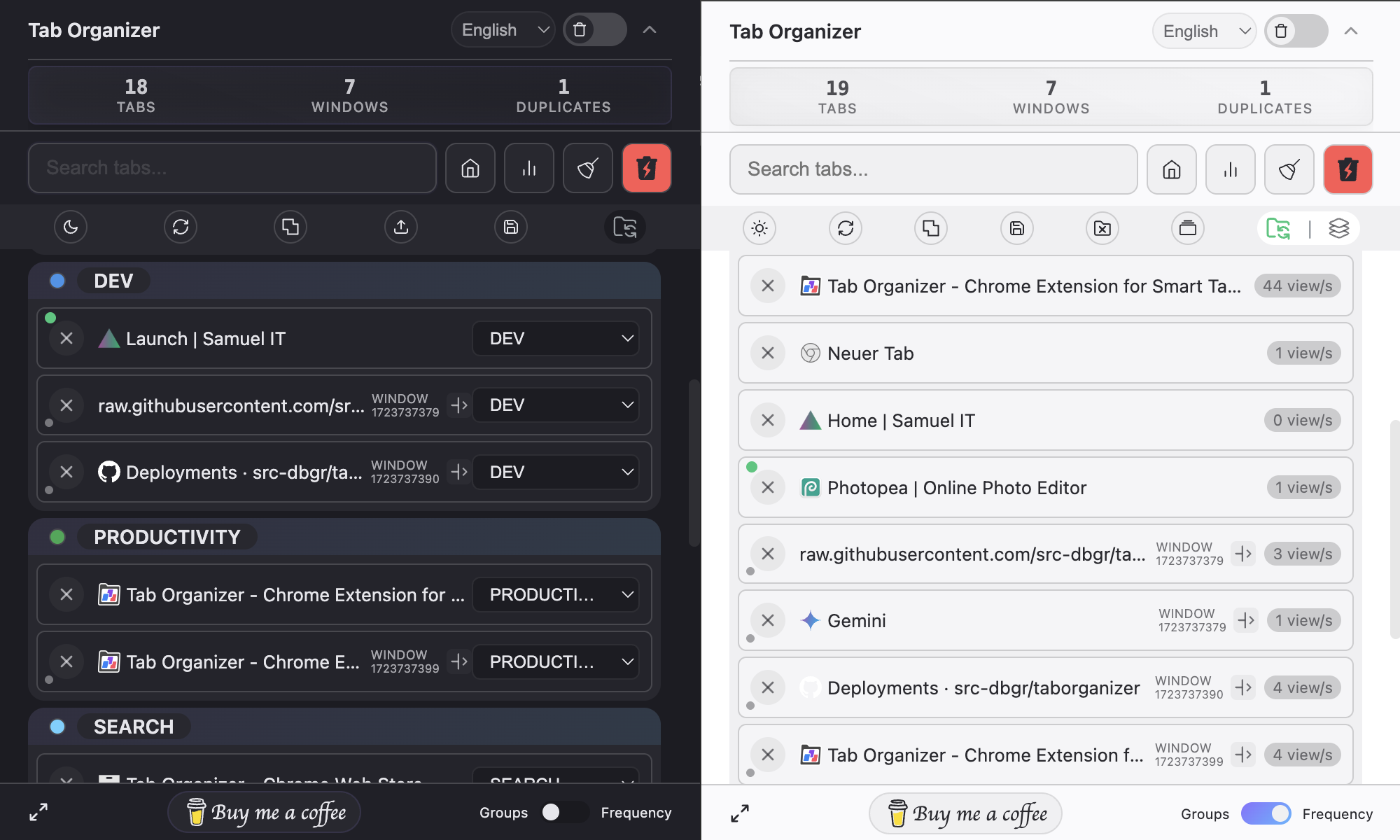Click red trash button in dark panel
1400x840 pixels.
[647, 168]
